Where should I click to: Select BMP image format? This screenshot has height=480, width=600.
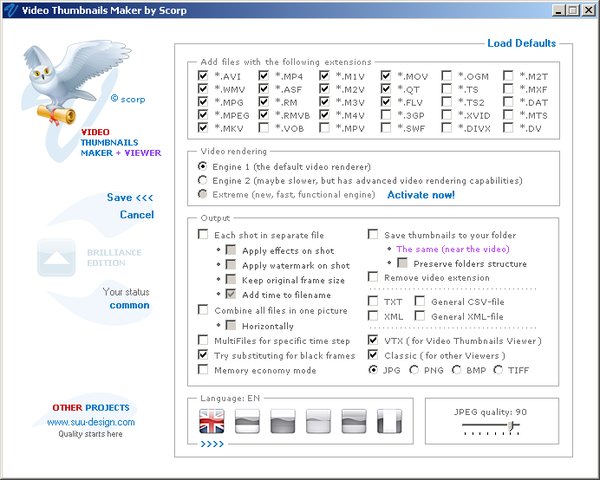point(456,370)
